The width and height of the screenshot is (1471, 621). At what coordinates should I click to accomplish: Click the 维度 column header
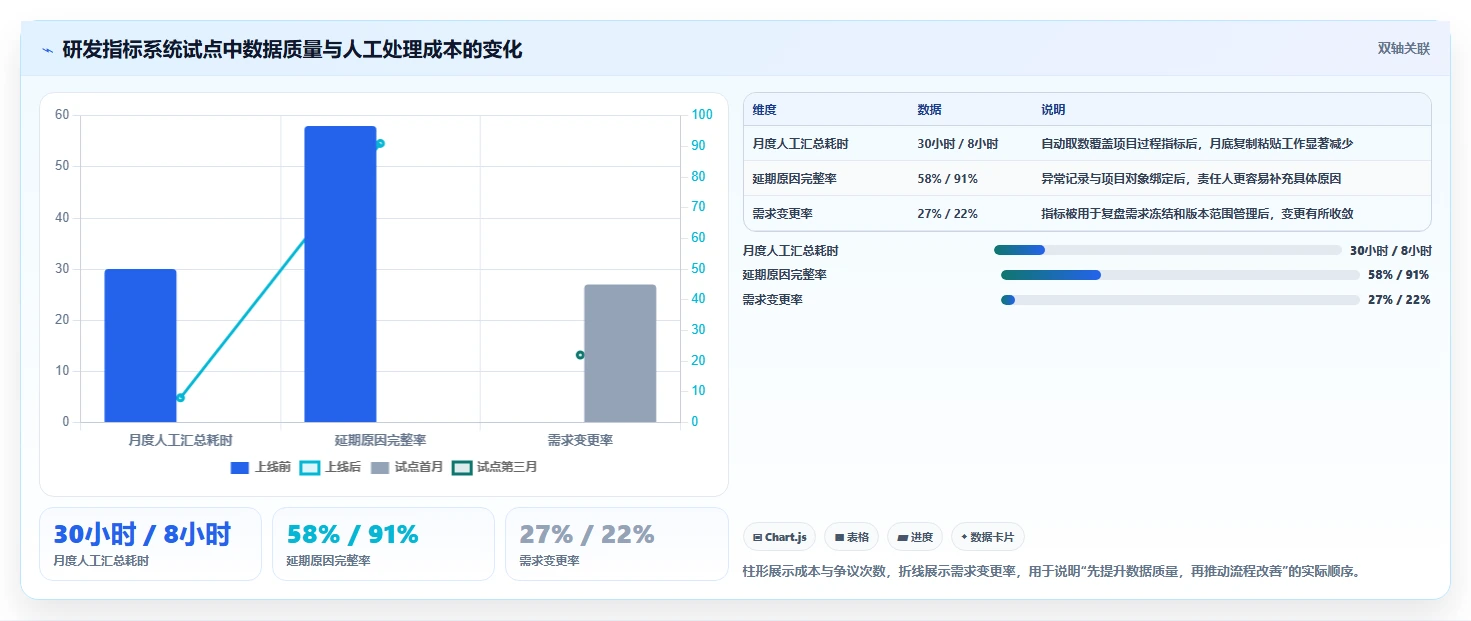click(765, 110)
